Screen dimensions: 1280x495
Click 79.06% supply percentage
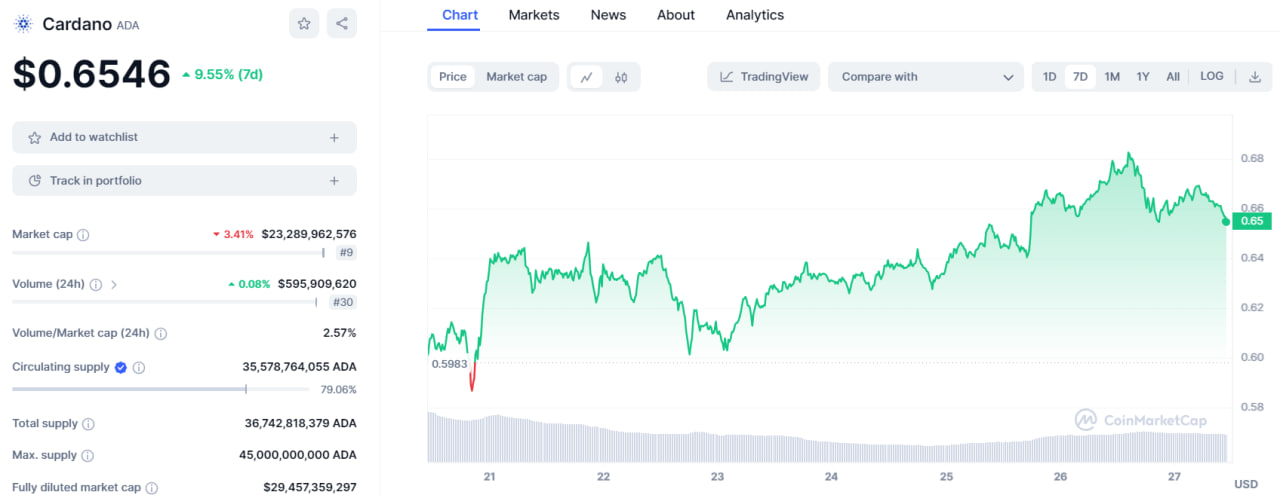click(338, 390)
